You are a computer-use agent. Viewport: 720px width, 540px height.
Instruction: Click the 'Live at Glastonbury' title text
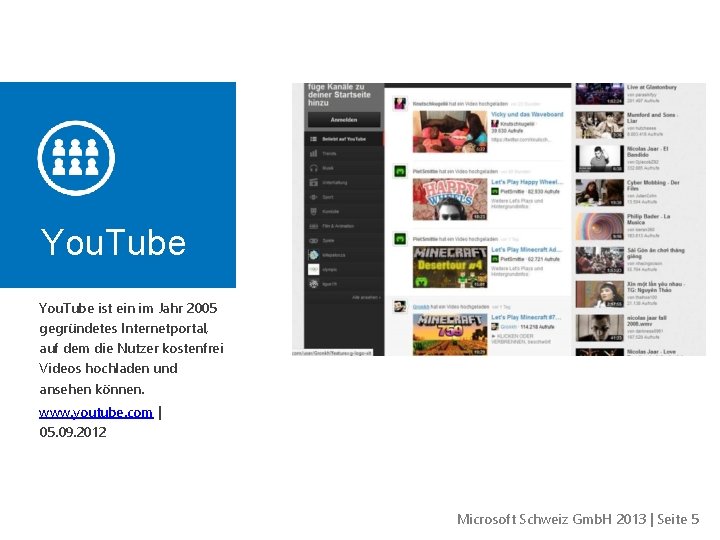tap(652, 87)
